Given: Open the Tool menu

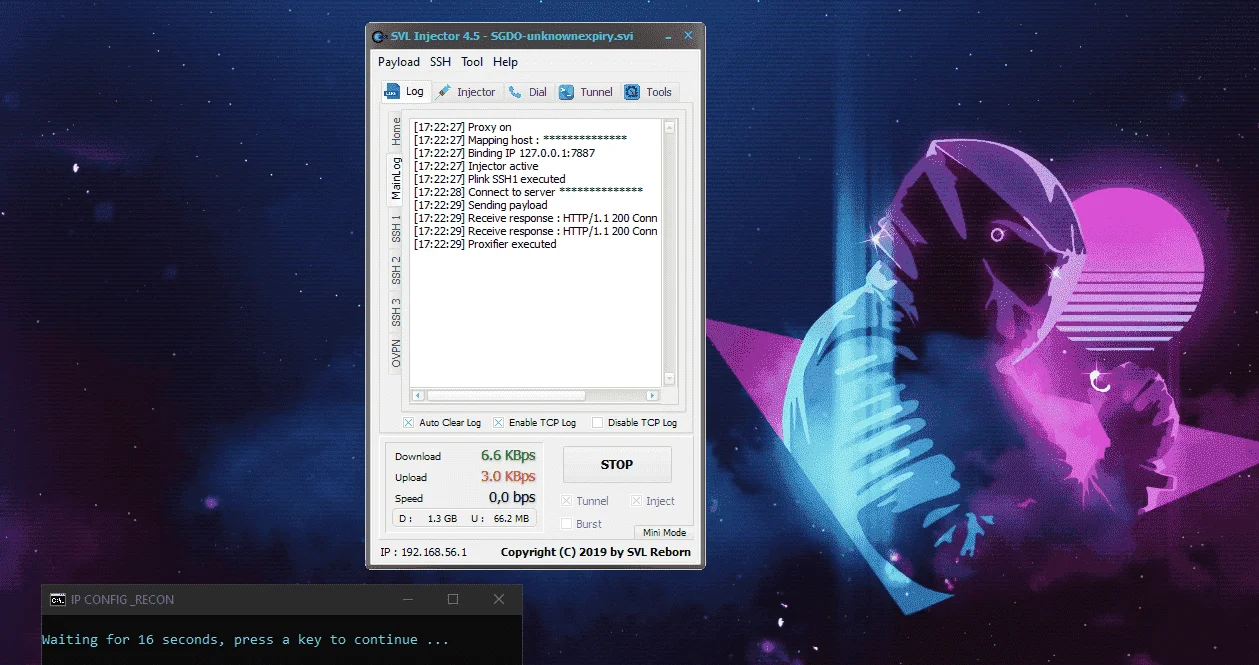Looking at the screenshot, I should [472, 62].
